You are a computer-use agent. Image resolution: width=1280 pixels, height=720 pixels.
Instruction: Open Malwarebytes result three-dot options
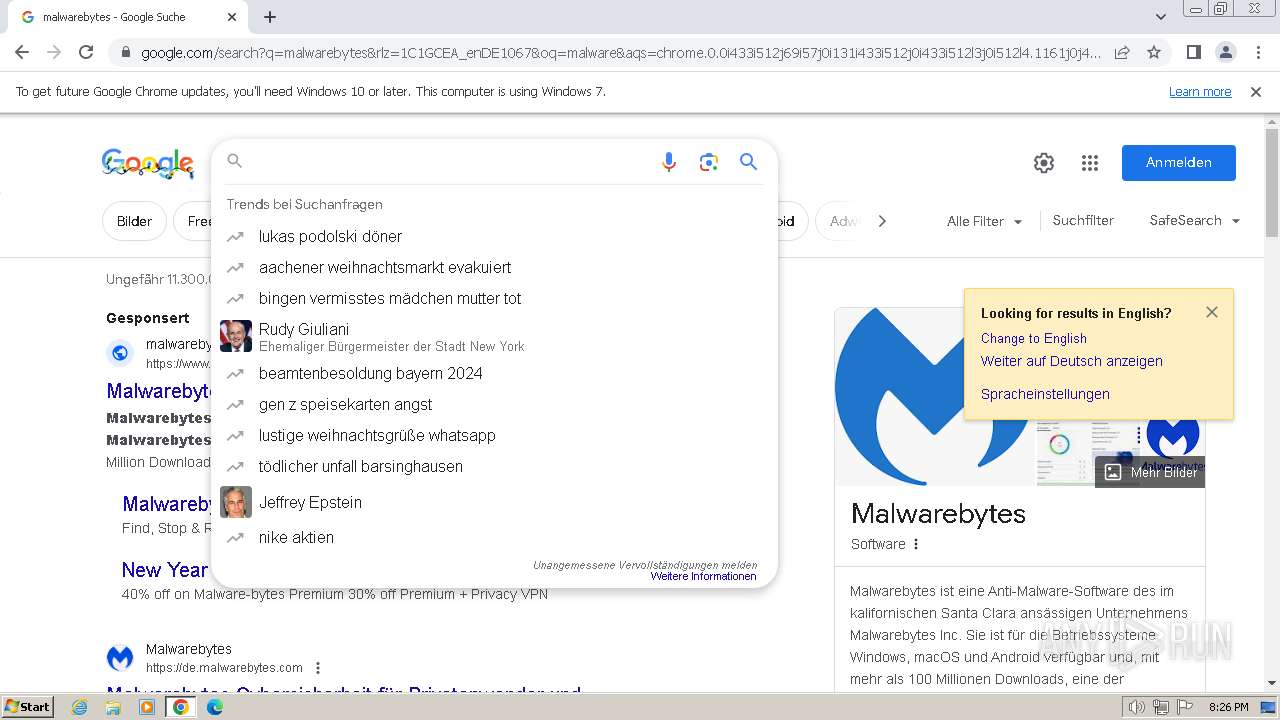[x=318, y=668]
